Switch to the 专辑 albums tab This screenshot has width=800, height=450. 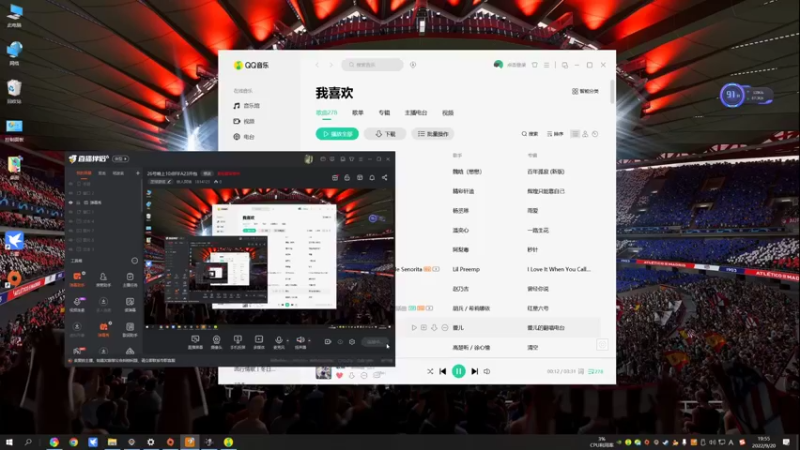point(384,113)
